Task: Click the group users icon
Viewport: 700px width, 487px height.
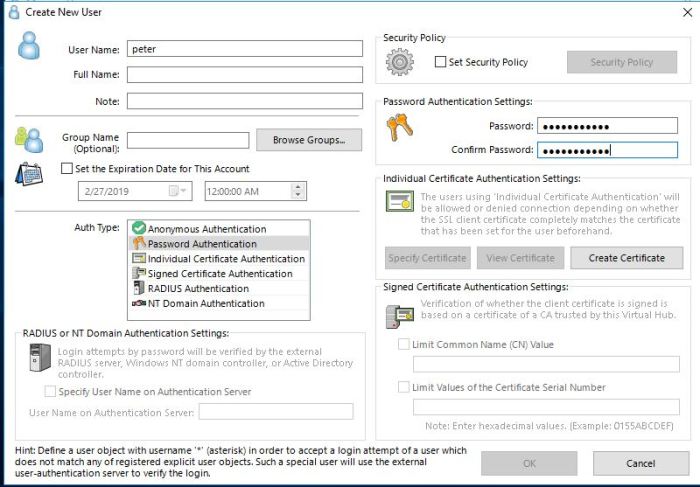Action: click(29, 140)
